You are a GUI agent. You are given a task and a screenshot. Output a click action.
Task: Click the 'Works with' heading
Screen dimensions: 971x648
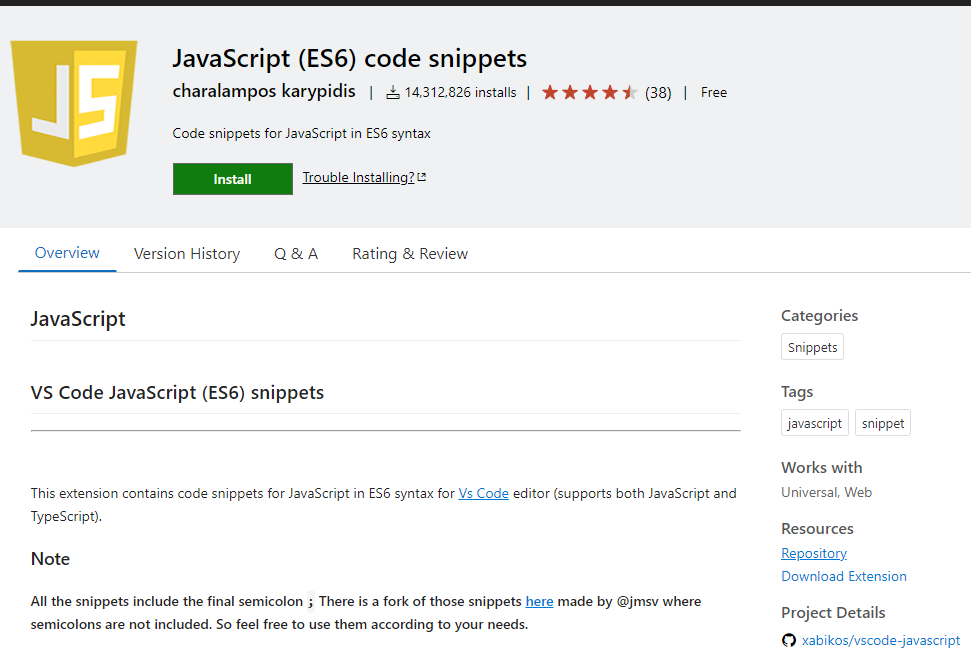point(822,468)
